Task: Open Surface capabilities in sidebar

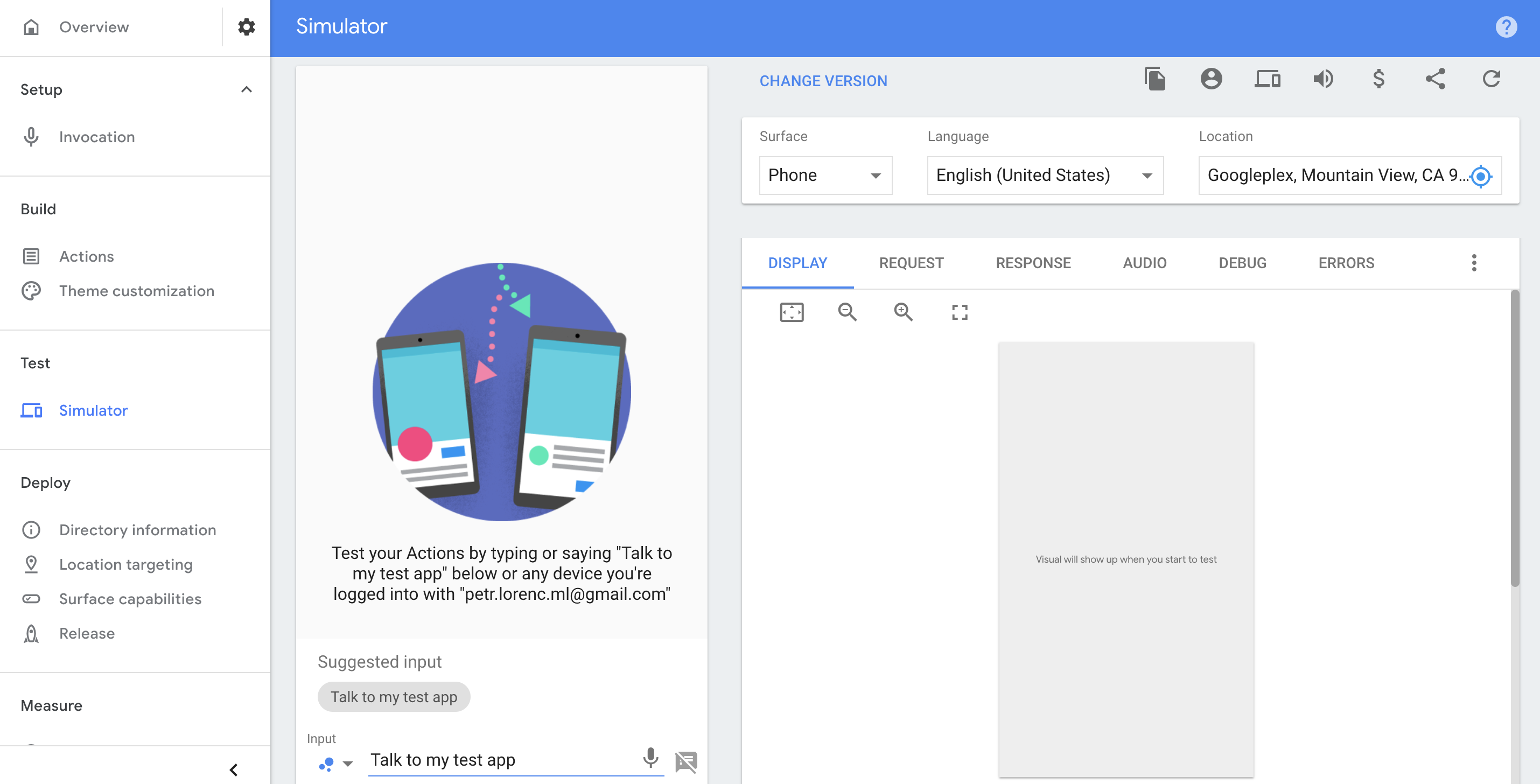Action: 130,599
